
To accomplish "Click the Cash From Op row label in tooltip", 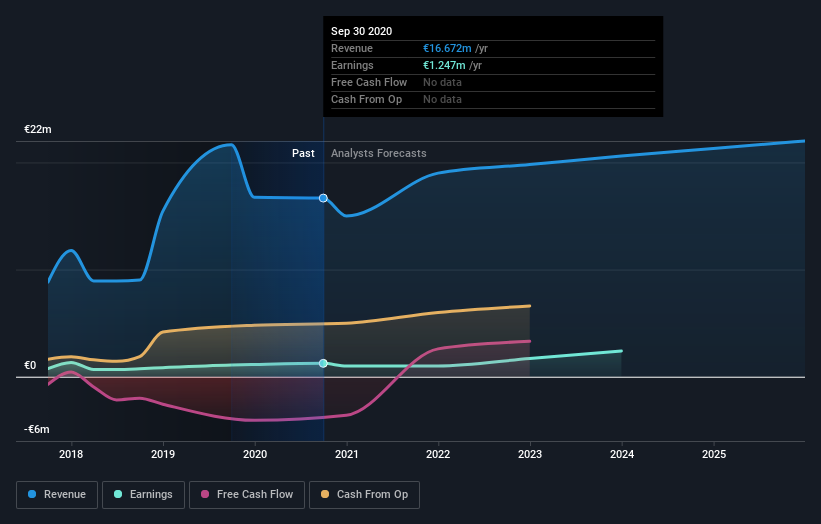I will 367,99.
